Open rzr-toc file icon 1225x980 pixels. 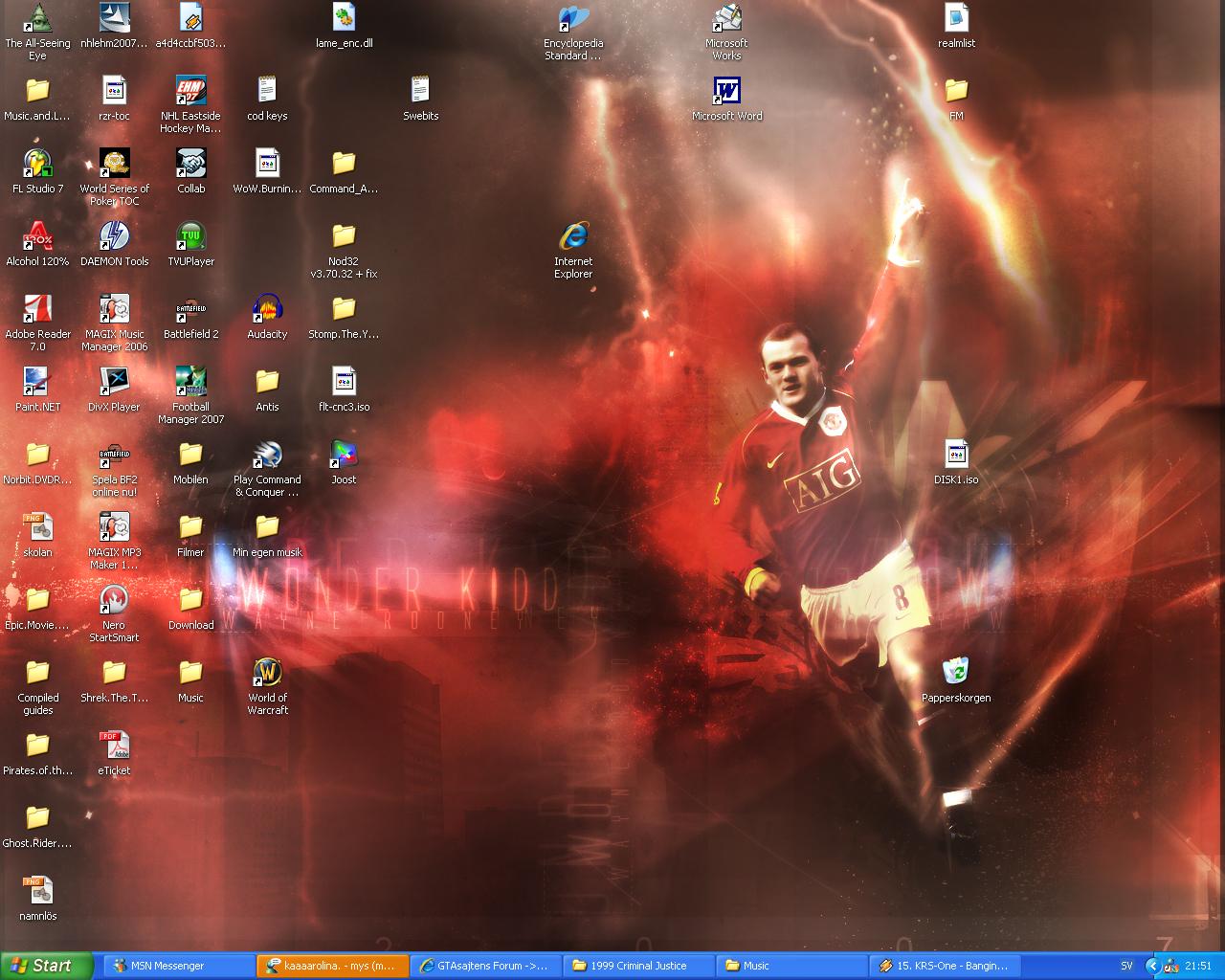tap(114, 92)
